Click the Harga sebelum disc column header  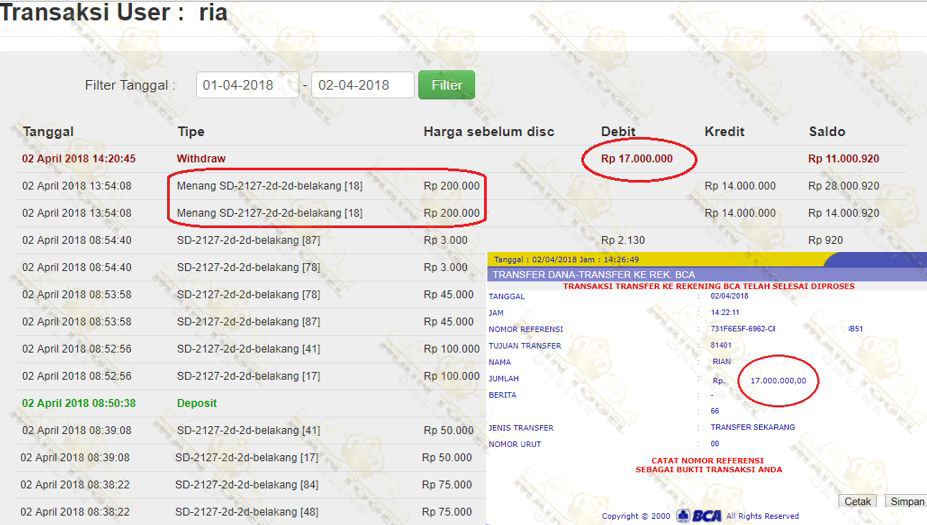[488, 132]
